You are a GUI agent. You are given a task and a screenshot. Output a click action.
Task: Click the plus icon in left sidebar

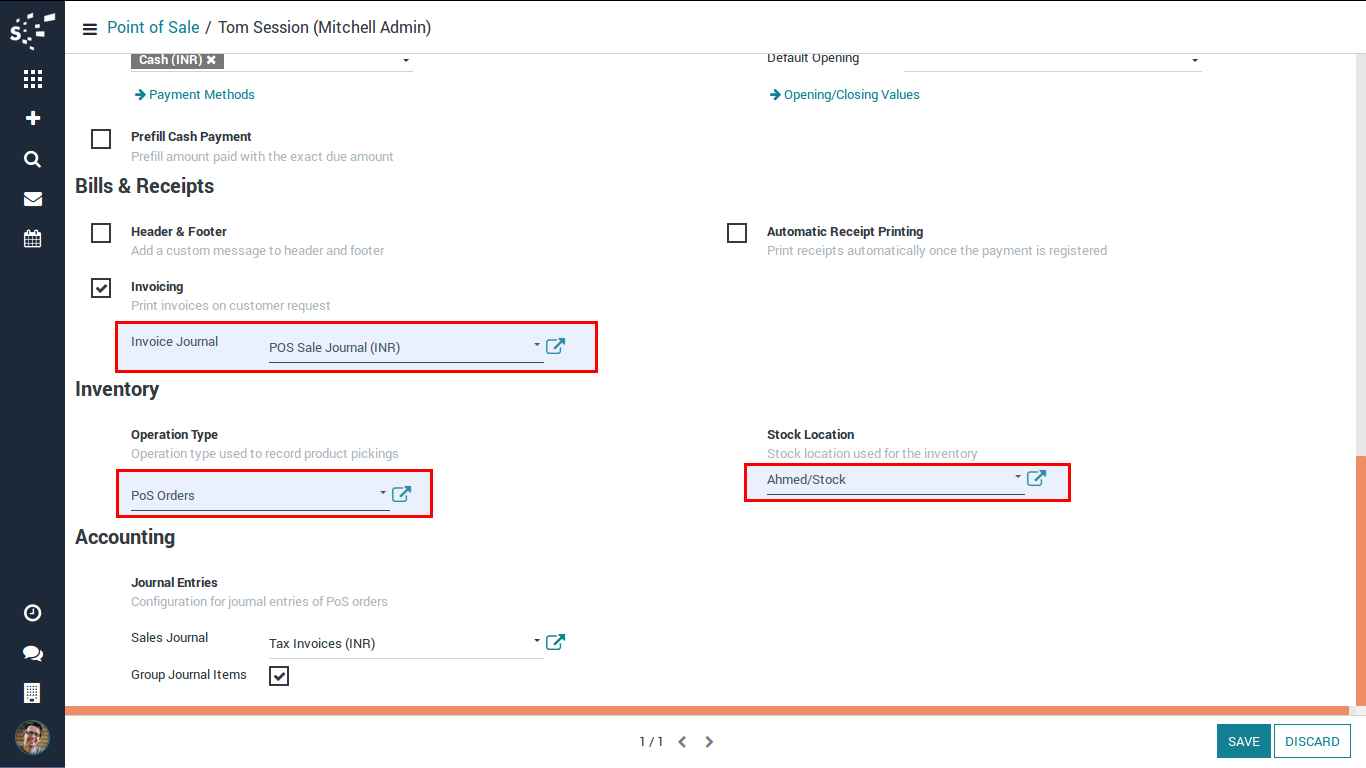32,119
